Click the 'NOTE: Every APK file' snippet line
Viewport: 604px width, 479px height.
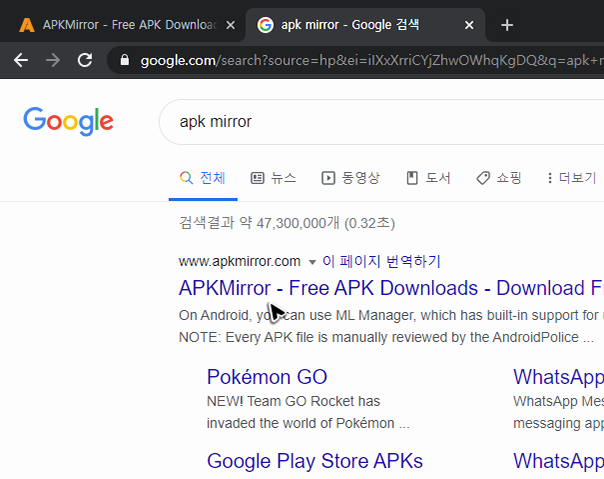click(x=386, y=337)
